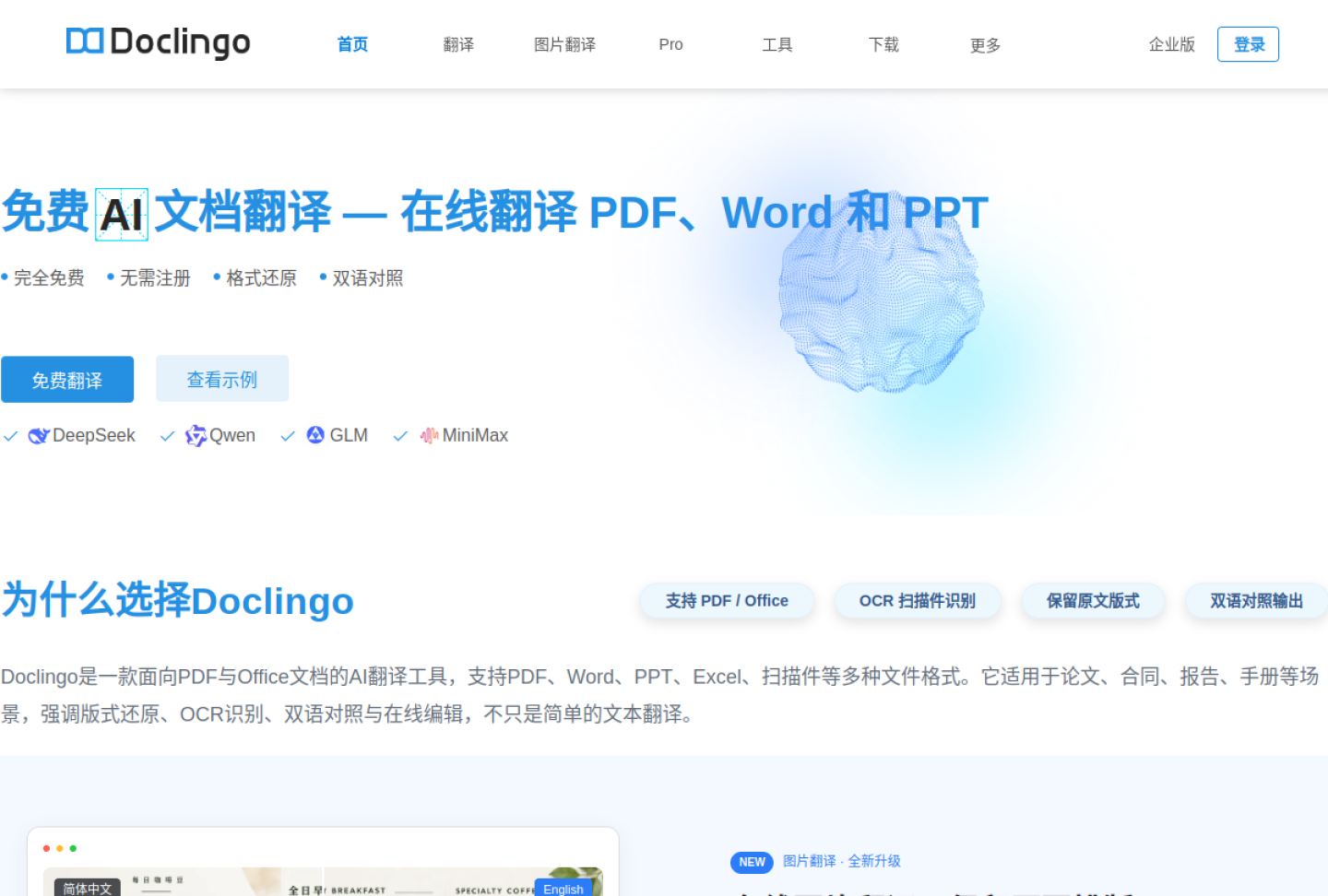This screenshot has width=1328, height=896.
Task: Click the MiniMax waveform icon
Action: [x=429, y=435]
